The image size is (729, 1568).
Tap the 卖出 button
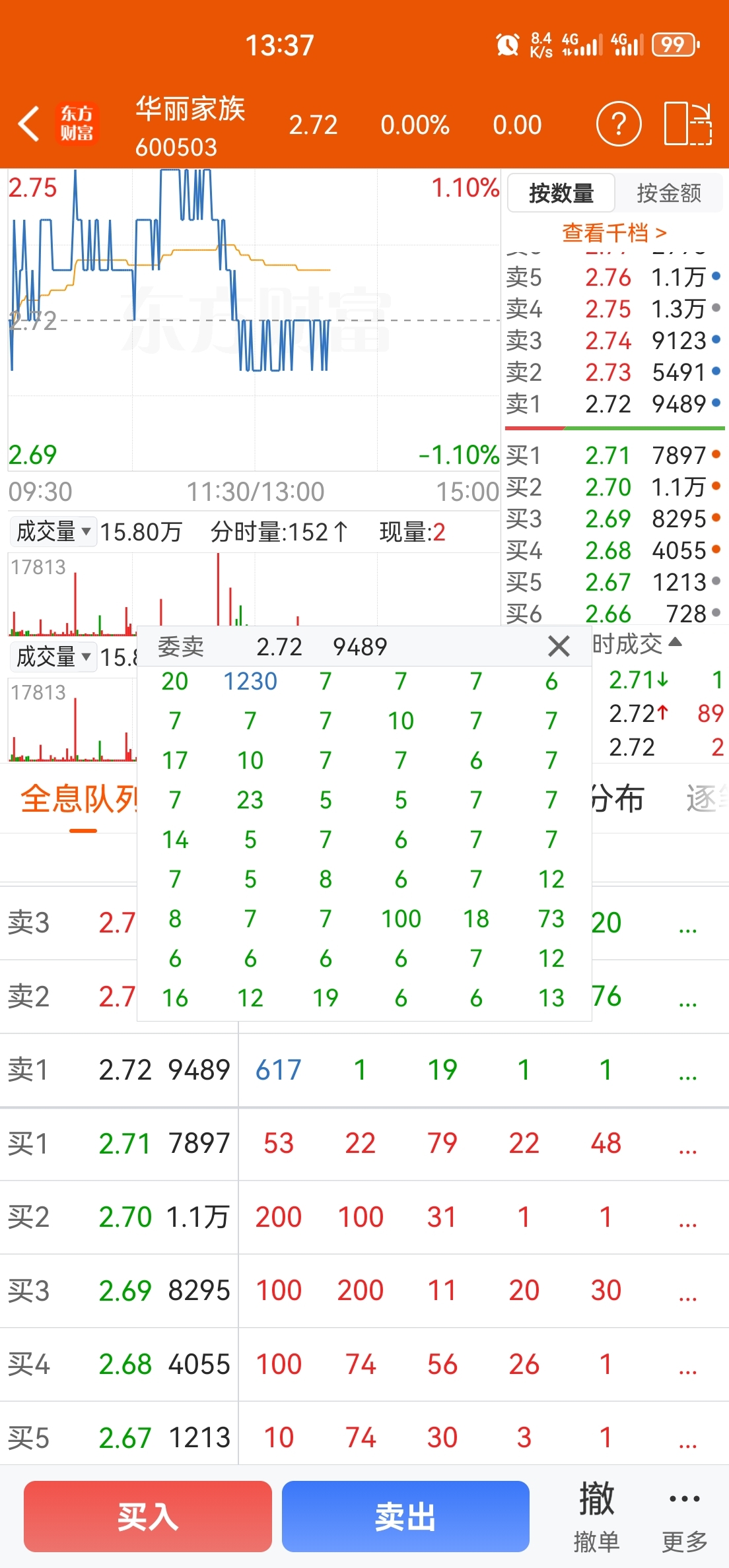click(405, 1516)
